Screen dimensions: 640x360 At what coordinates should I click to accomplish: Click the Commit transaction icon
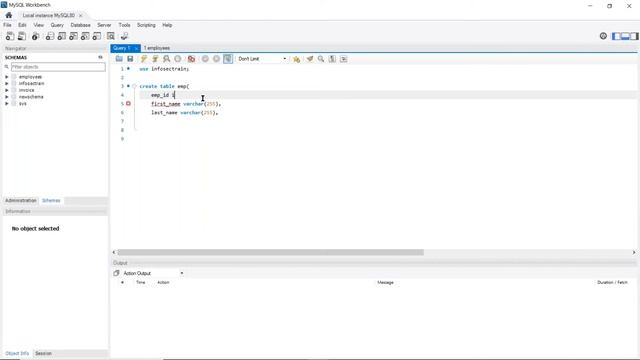[x=205, y=59]
